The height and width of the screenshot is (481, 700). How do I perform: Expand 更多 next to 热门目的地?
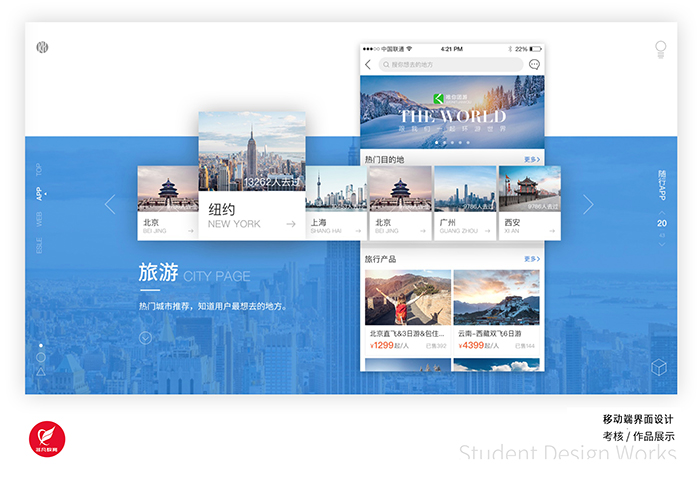(x=531, y=159)
